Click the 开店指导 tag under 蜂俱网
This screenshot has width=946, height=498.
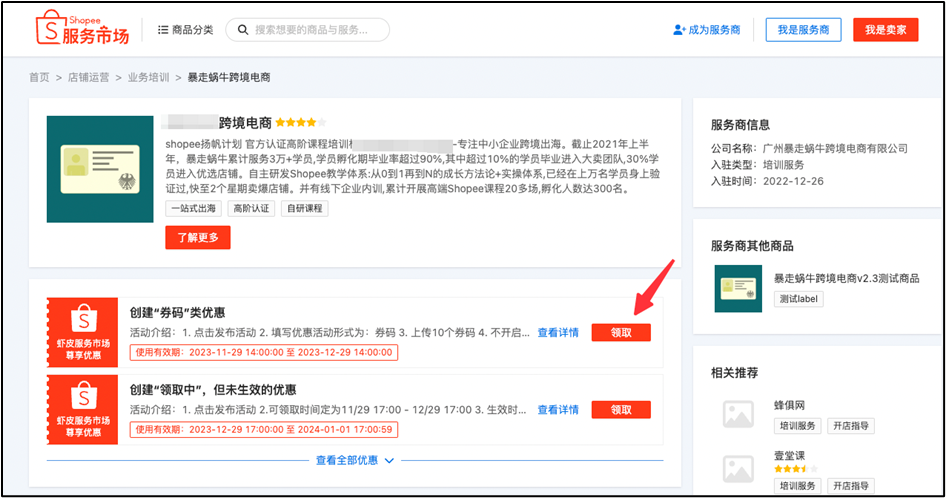851,426
